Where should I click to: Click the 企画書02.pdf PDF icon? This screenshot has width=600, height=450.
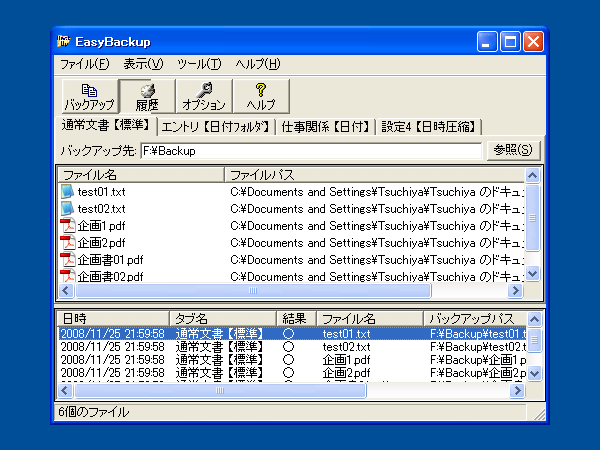(x=68, y=276)
